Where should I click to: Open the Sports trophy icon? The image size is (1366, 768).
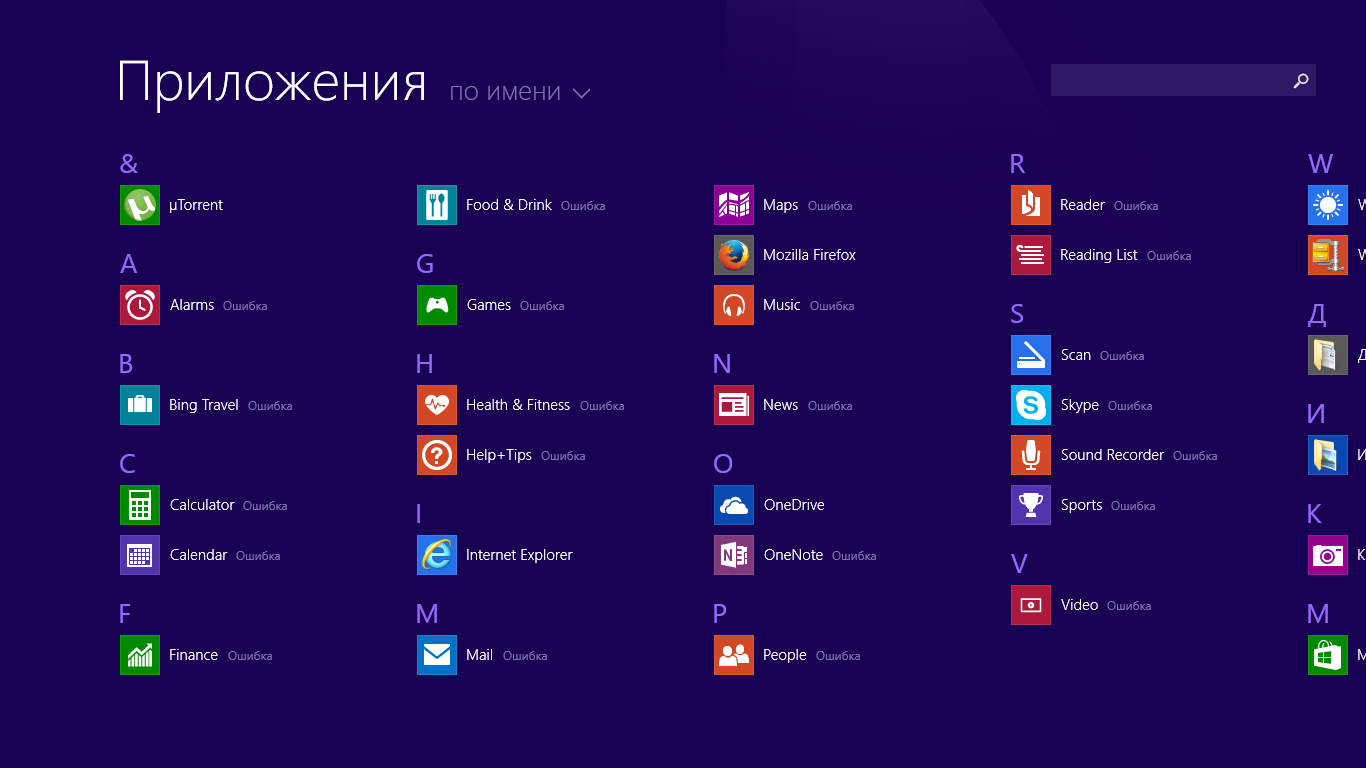(1031, 505)
